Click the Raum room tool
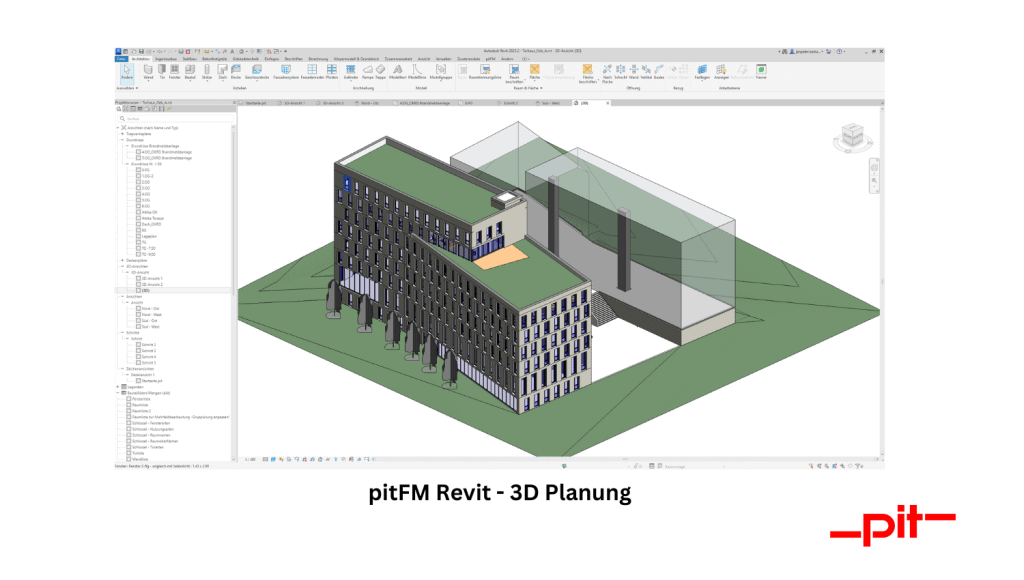This screenshot has height=580, width=1024. pyautogui.click(x=462, y=72)
